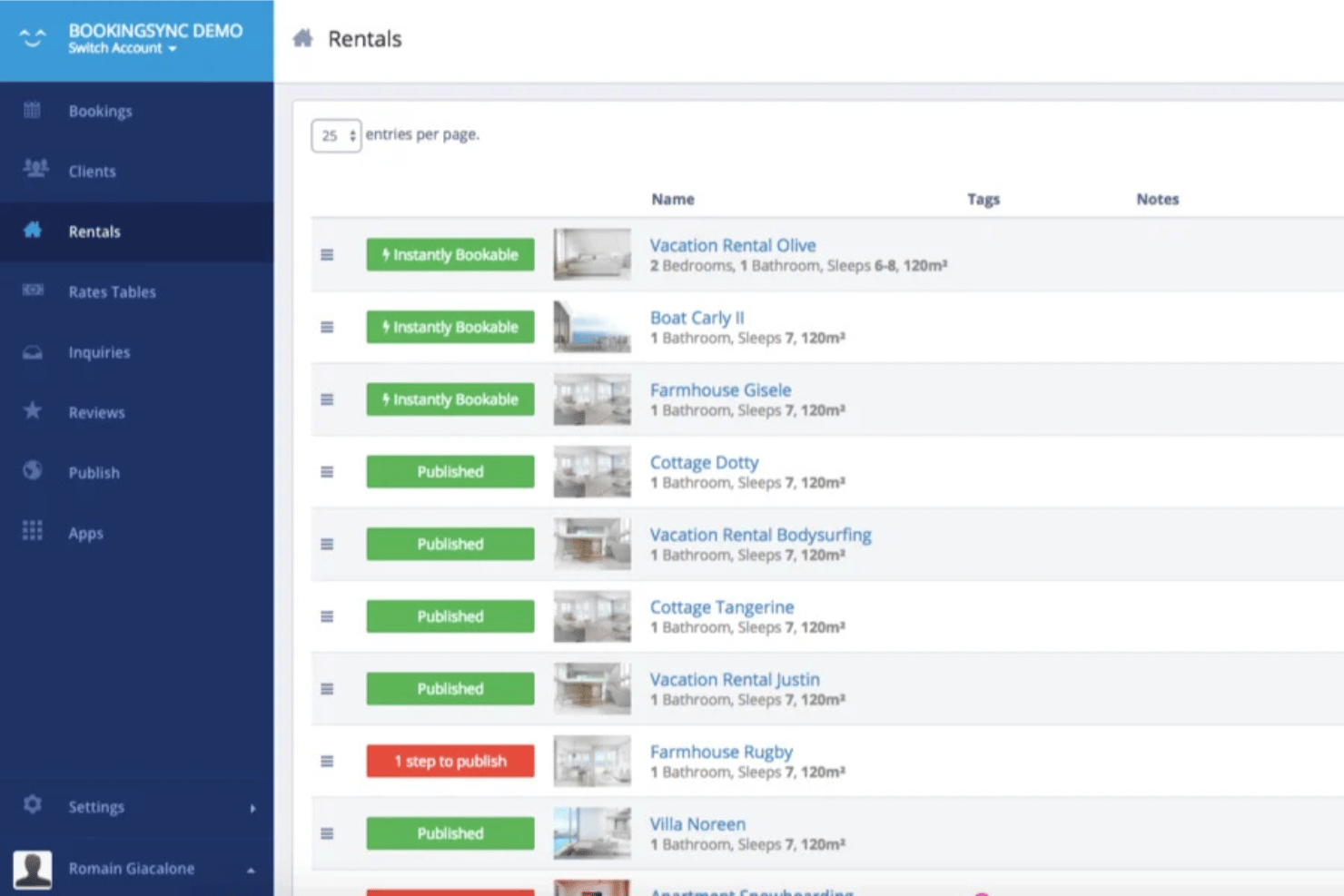
Task: Open the Villa Noreen rental link
Action: tap(697, 824)
